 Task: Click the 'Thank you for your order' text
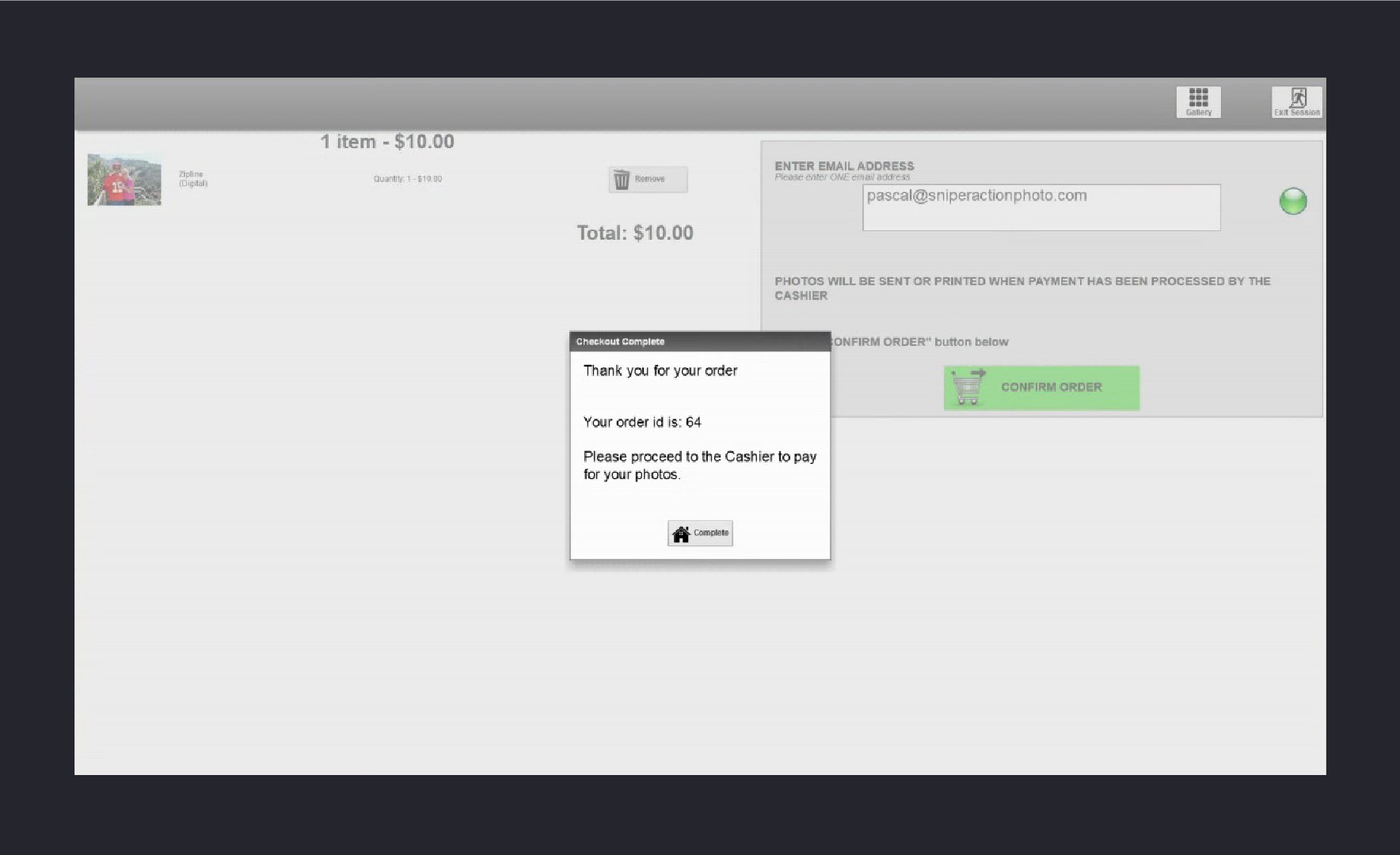[x=660, y=370]
